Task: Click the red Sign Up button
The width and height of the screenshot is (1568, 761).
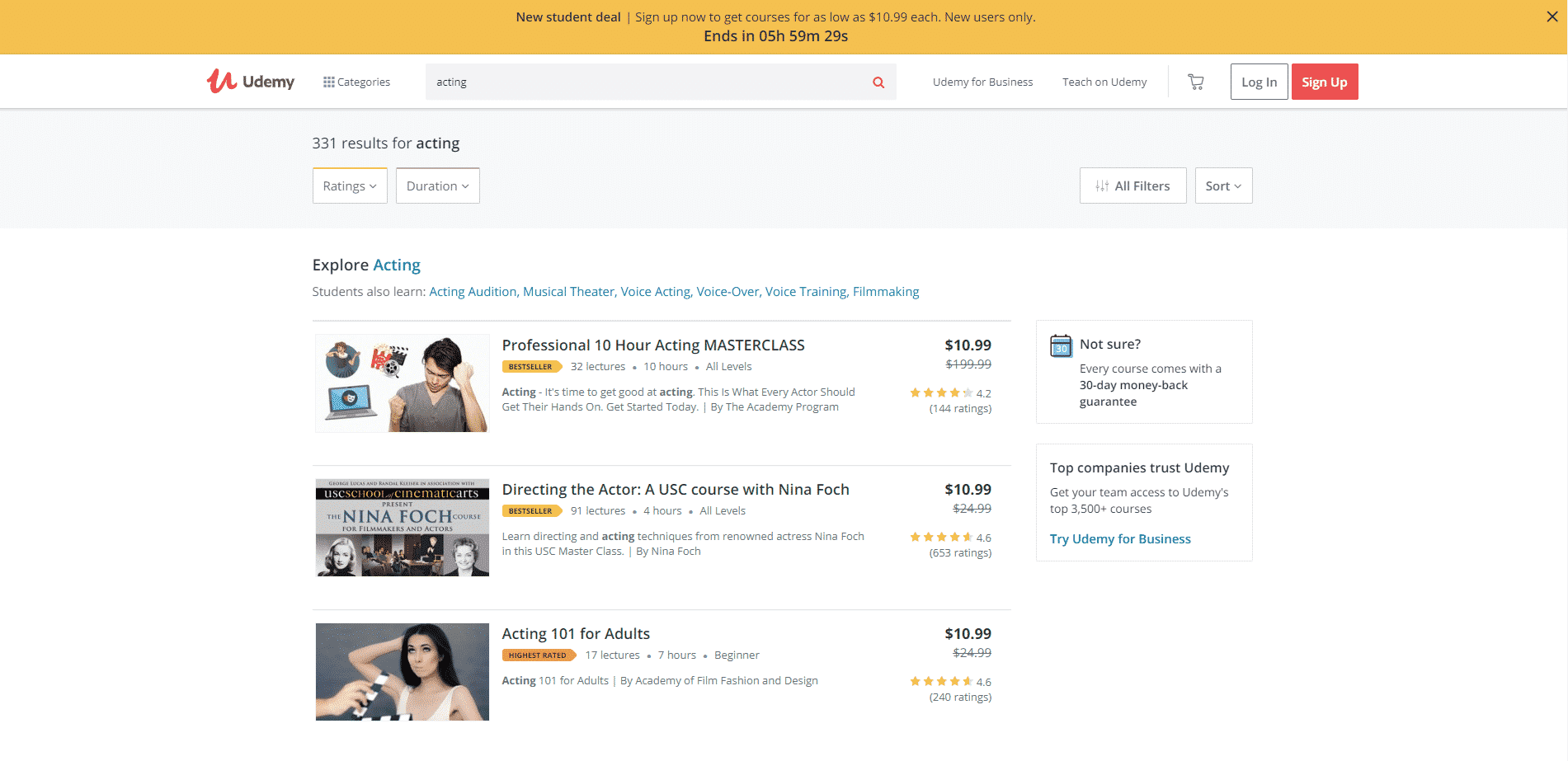Action: point(1325,82)
